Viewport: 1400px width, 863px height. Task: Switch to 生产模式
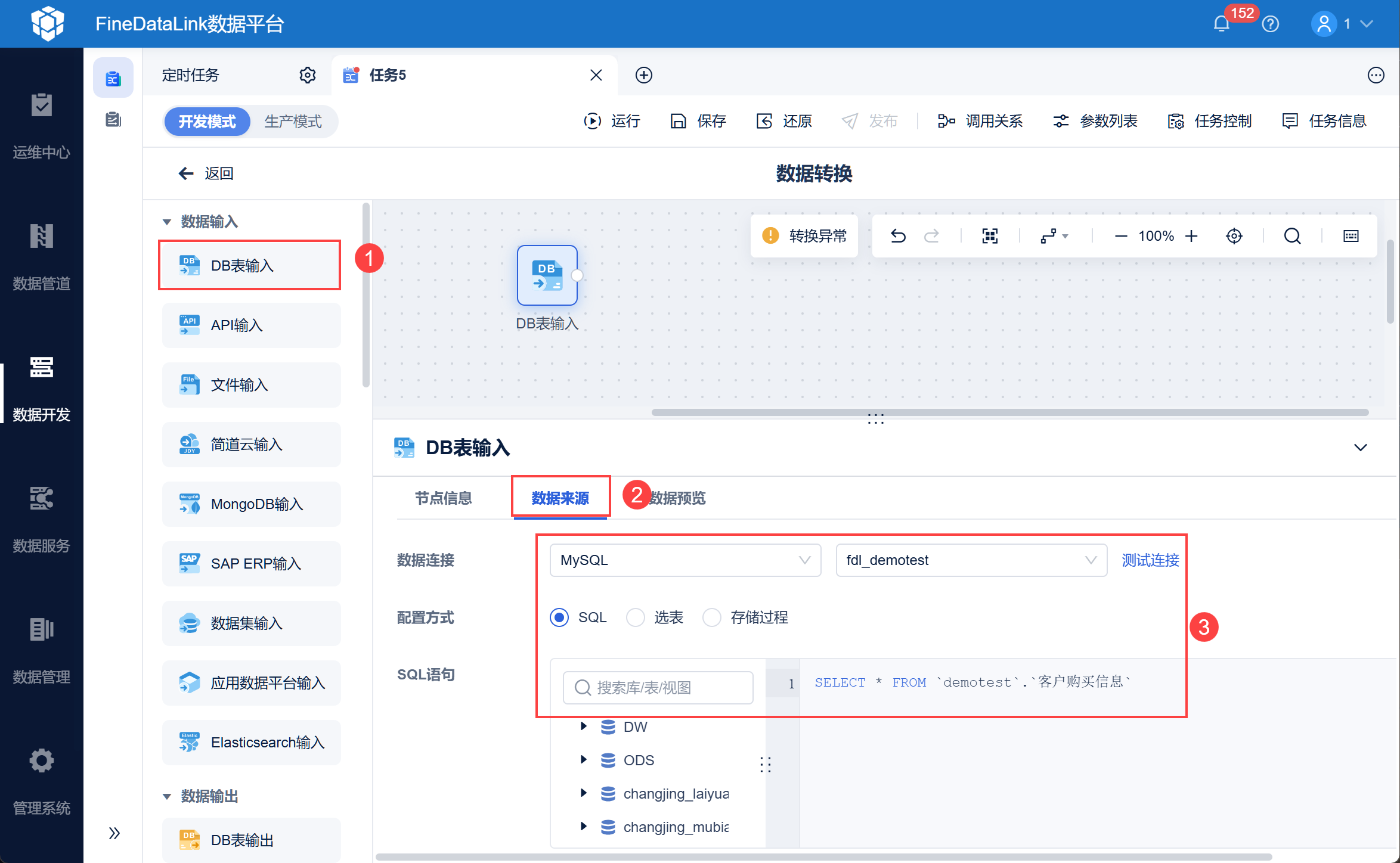293,122
